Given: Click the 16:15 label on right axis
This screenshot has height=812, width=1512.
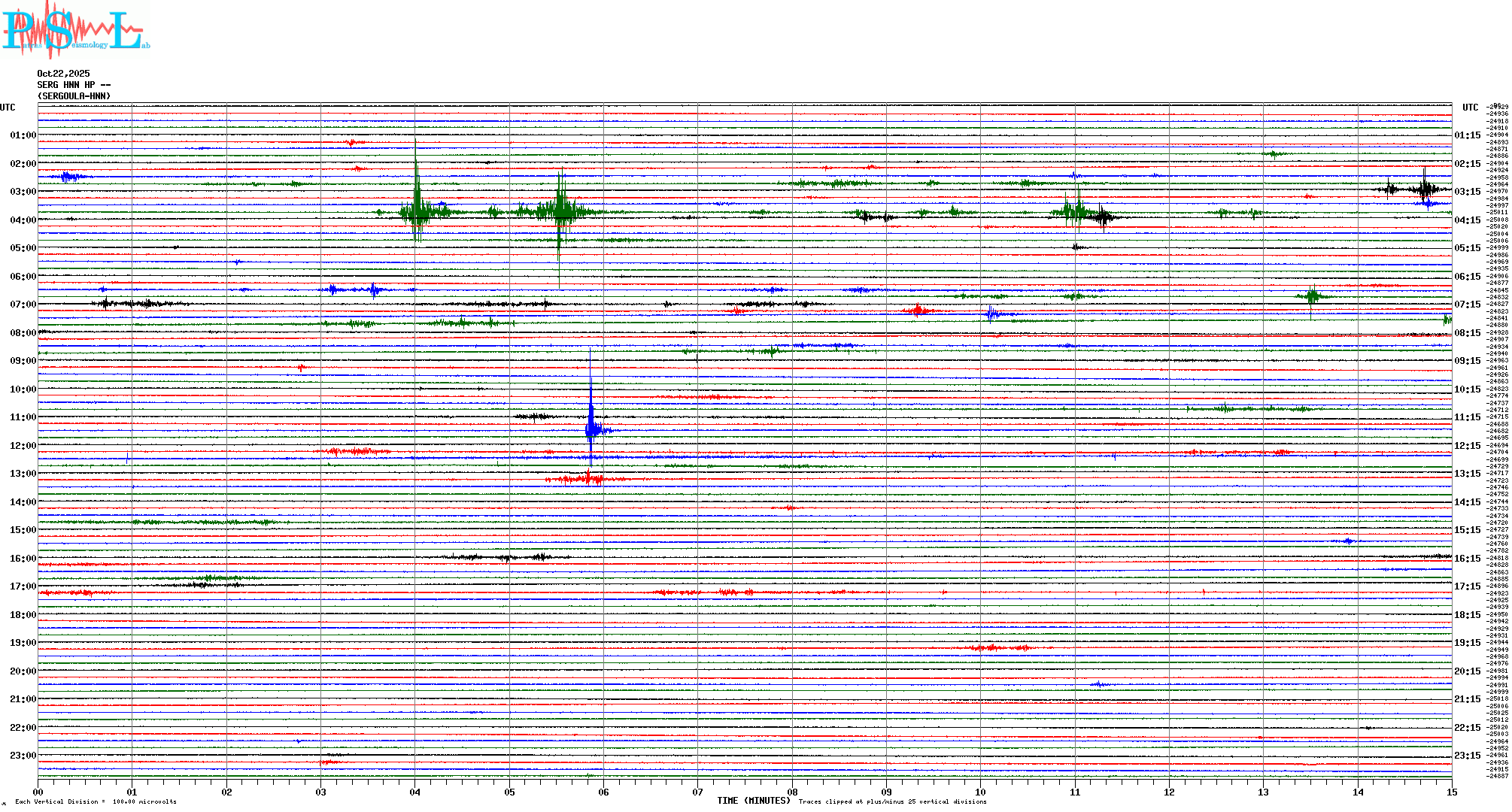Looking at the screenshot, I should pos(1467,559).
